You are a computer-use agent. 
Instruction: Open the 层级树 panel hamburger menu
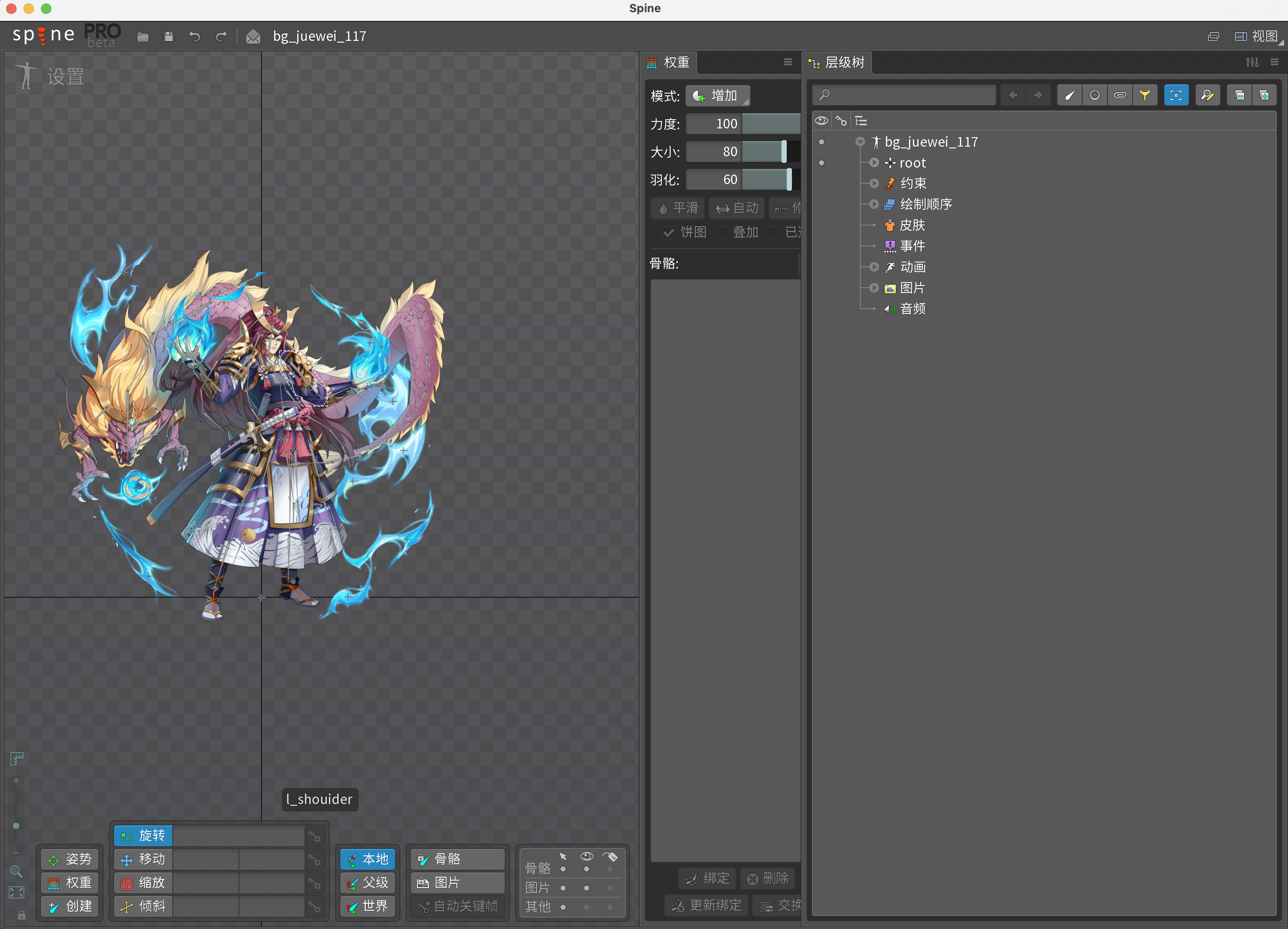tap(1275, 63)
